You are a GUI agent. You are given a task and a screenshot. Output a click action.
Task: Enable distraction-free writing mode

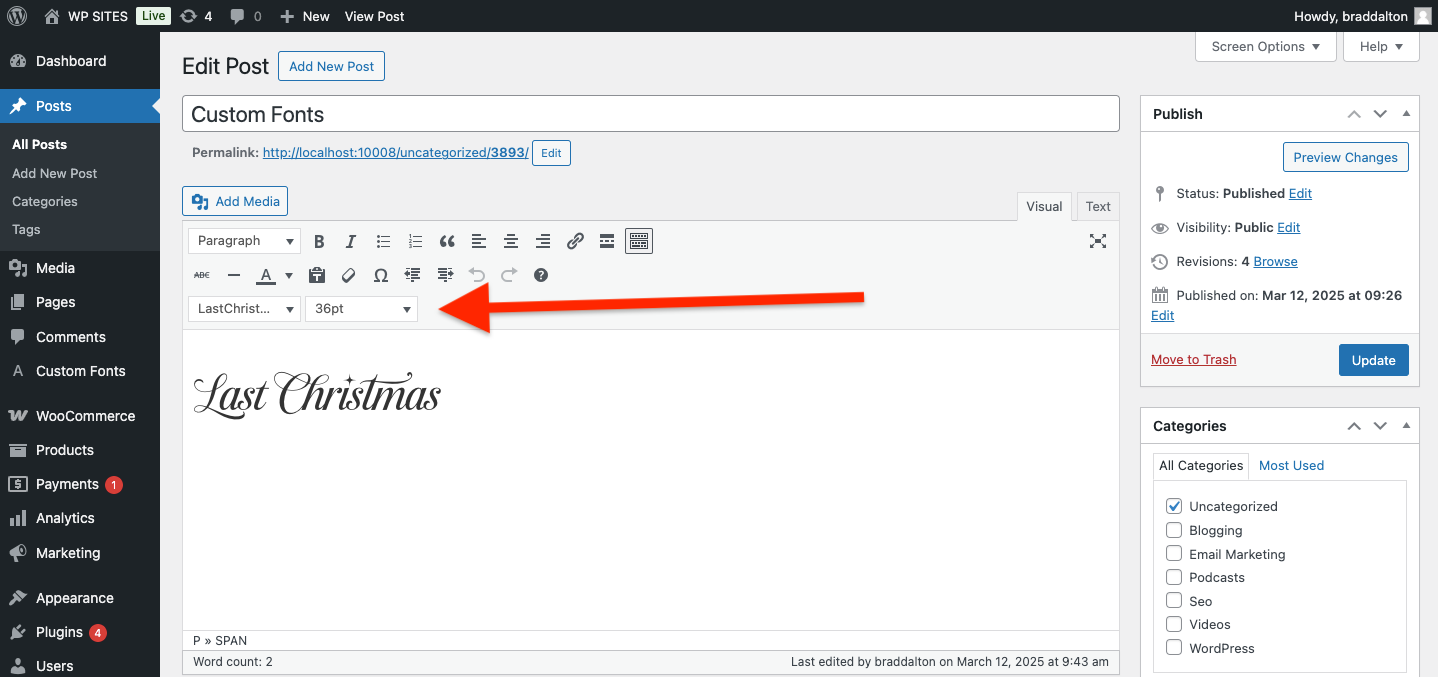pos(1097,241)
